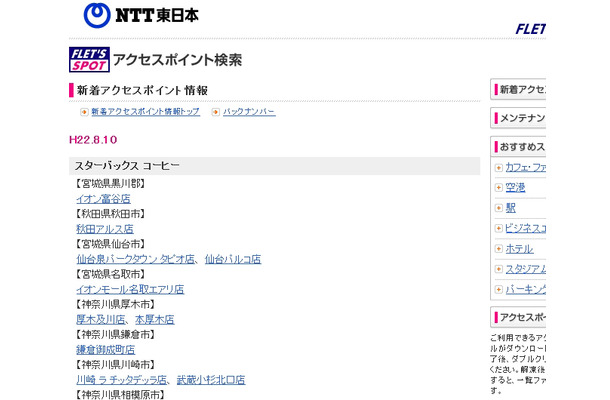Screen dimensions: 610x400
Task: Click 新着アクセスポイント情報 main heading
Action: point(142,90)
